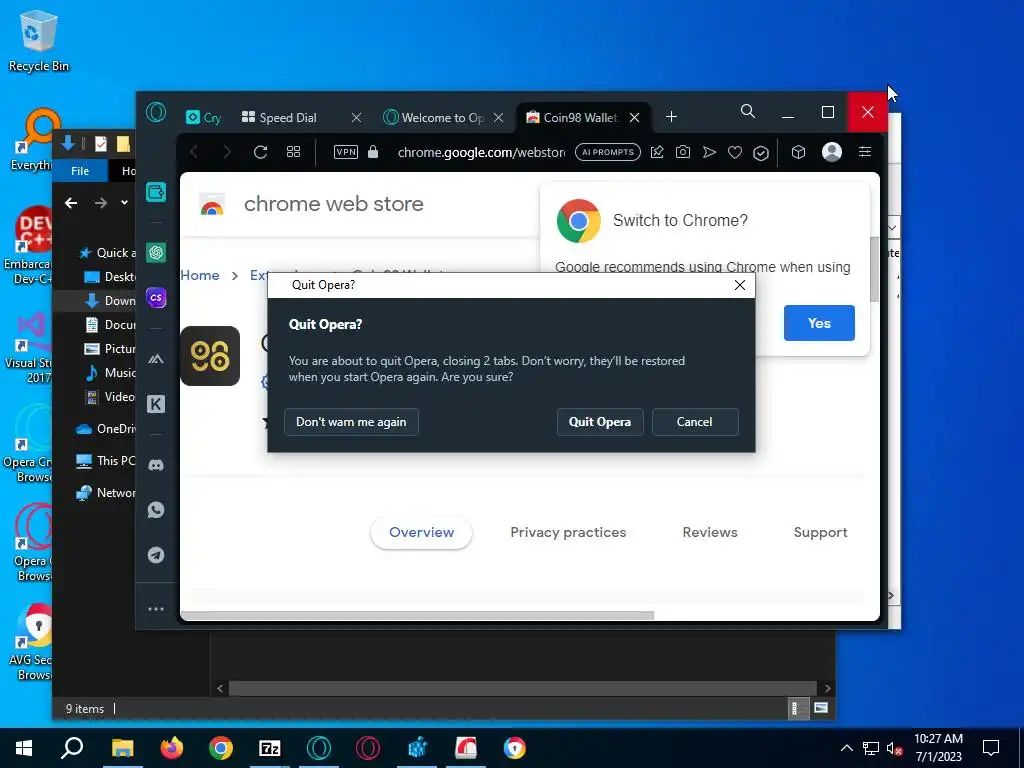Screen dimensions: 1024x768
Task: Click the Opera logo menu icon
Action: pos(156,113)
